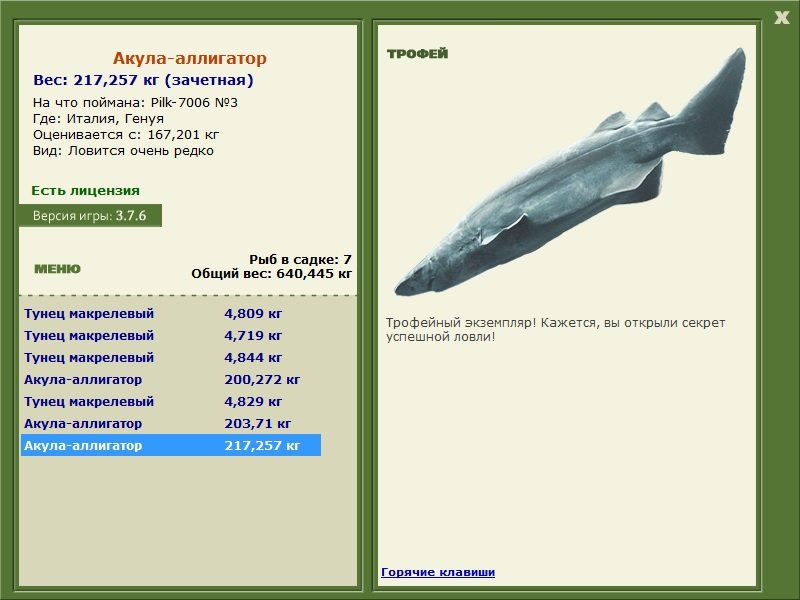Click the ТРОФЕЙ heading
The width and height of the screenshot is (800, 600).
(417, 54)
